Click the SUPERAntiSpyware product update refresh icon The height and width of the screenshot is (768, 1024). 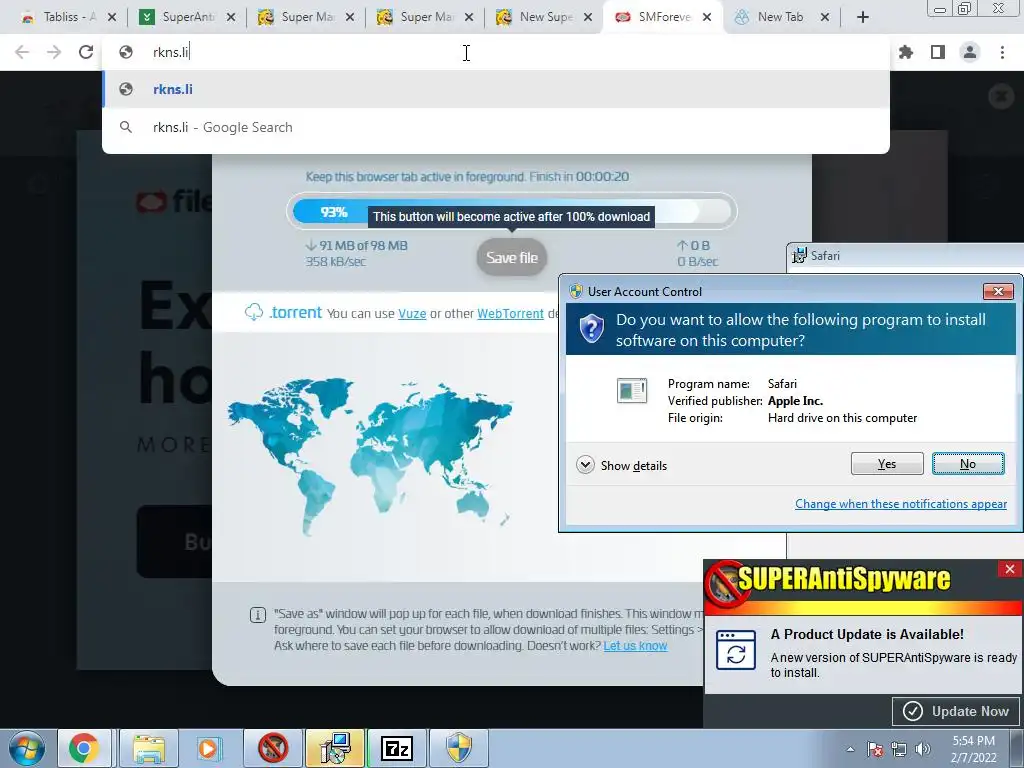click(x=736, y=650)
